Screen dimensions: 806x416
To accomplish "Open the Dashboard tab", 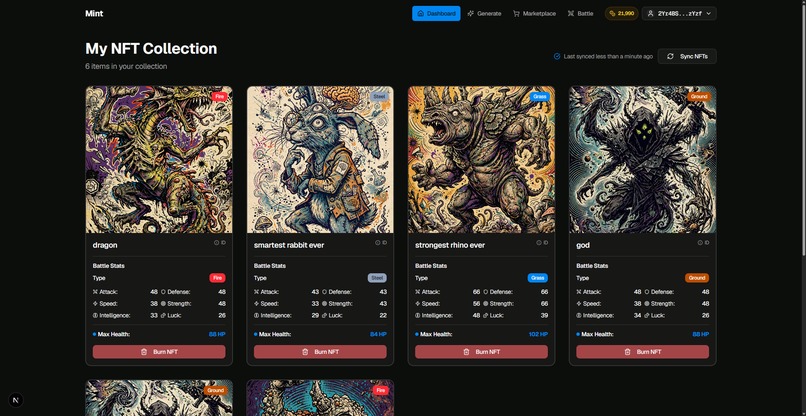I will (436, 13).
